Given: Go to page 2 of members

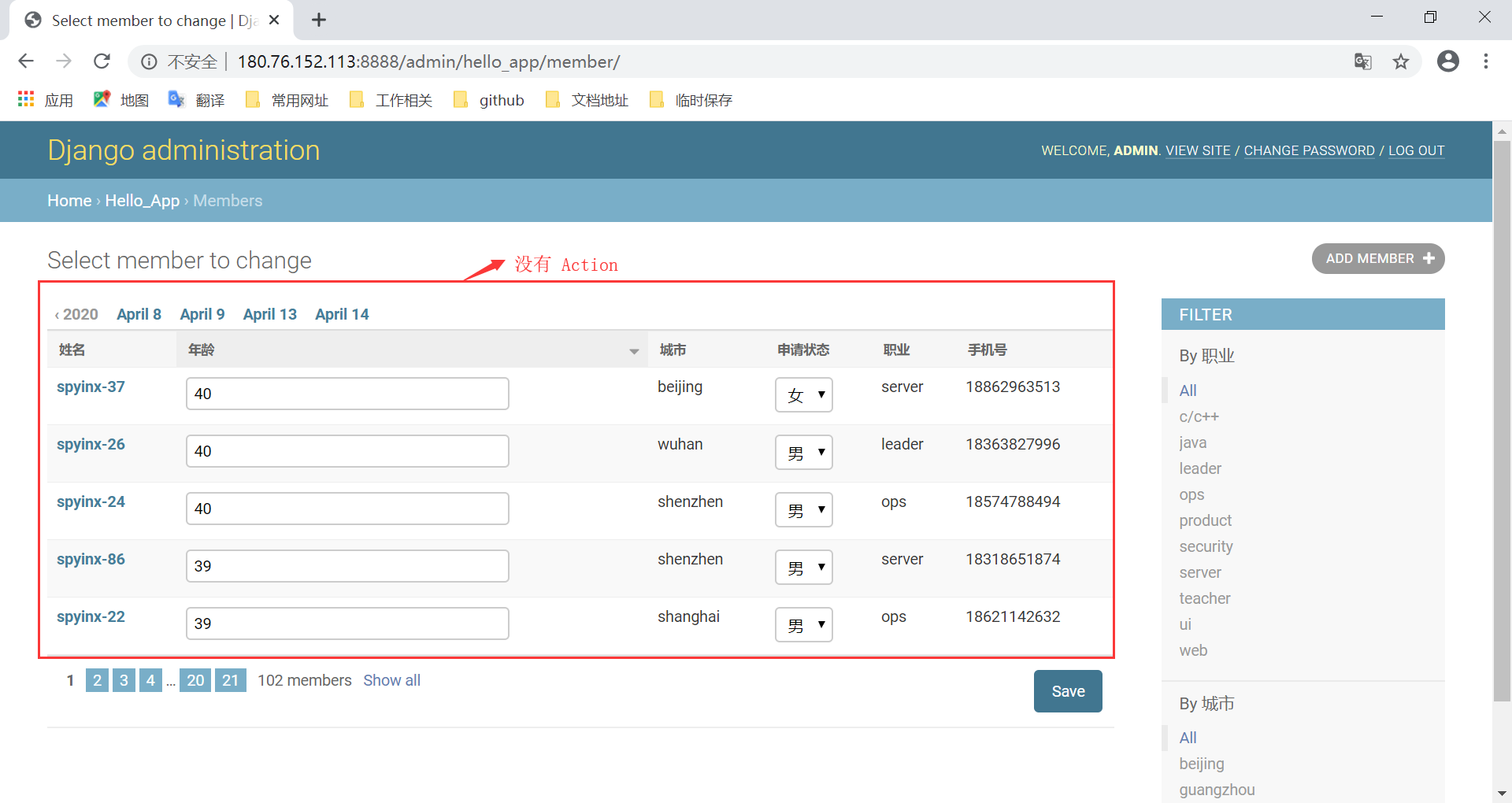Looking at the screenshot, I should [97, 680].
